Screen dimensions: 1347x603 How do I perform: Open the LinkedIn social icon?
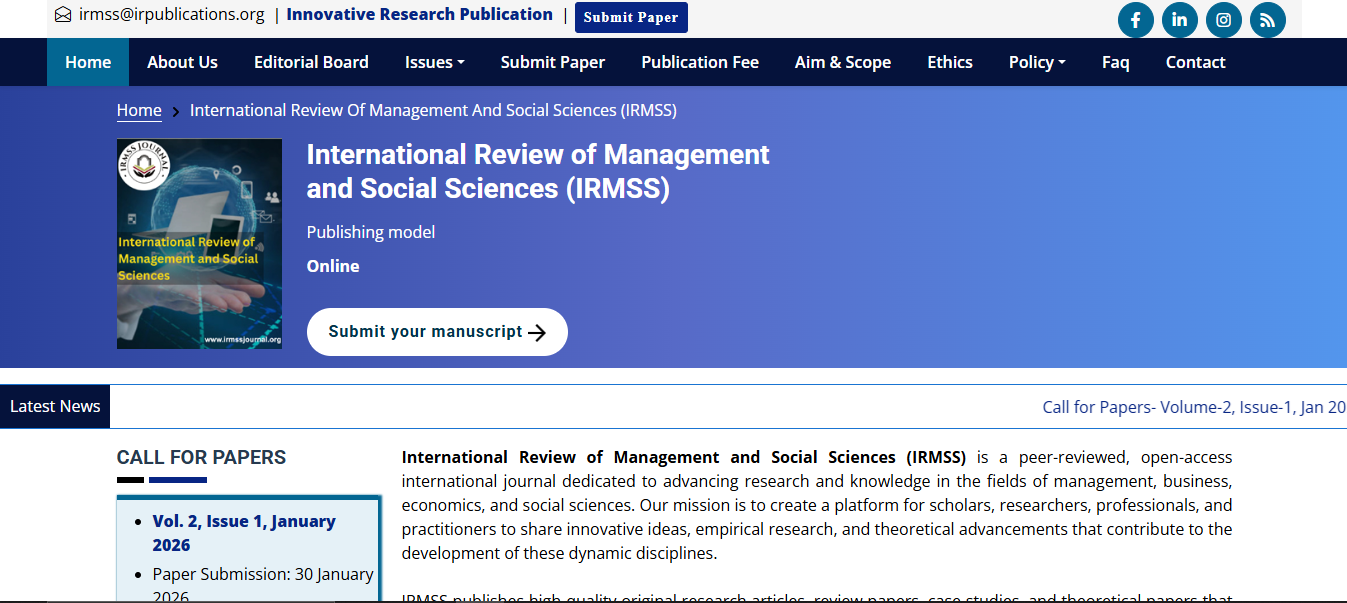click(1179, 20)
